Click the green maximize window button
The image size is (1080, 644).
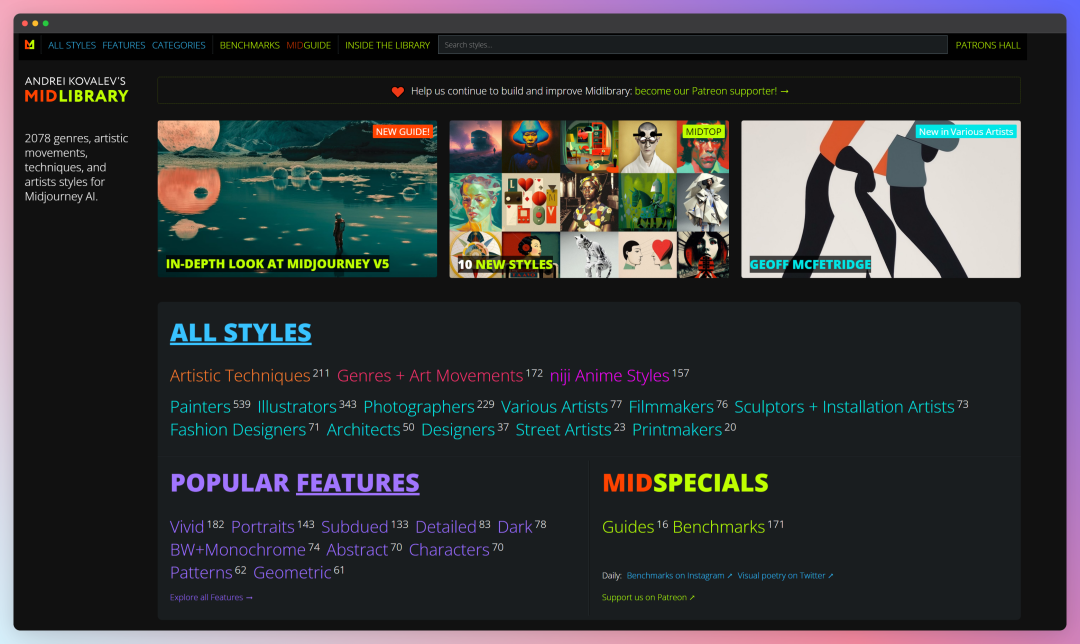[45, 23]
